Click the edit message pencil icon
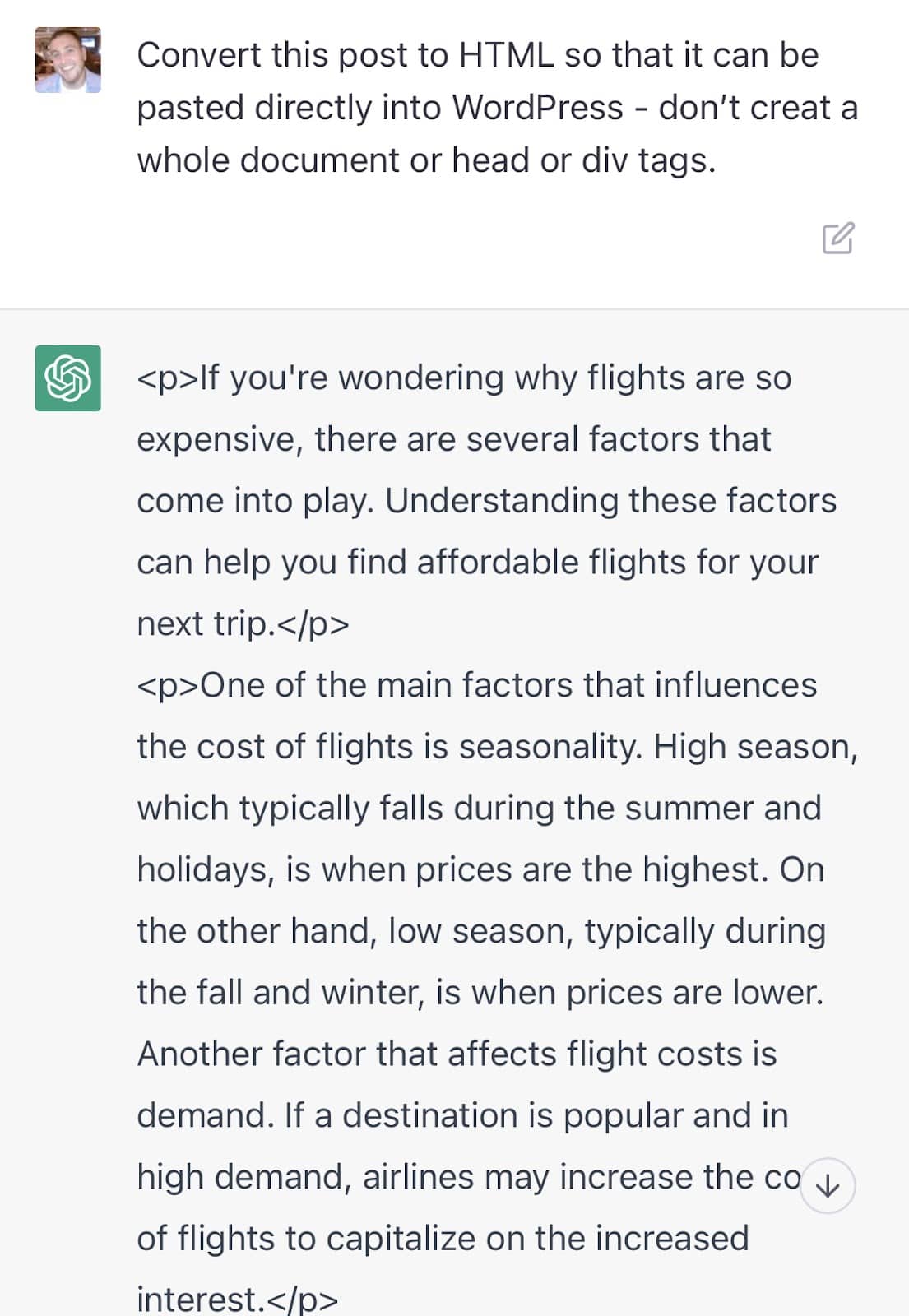This screenshot has height=1316, width=909. coord(838,238)
